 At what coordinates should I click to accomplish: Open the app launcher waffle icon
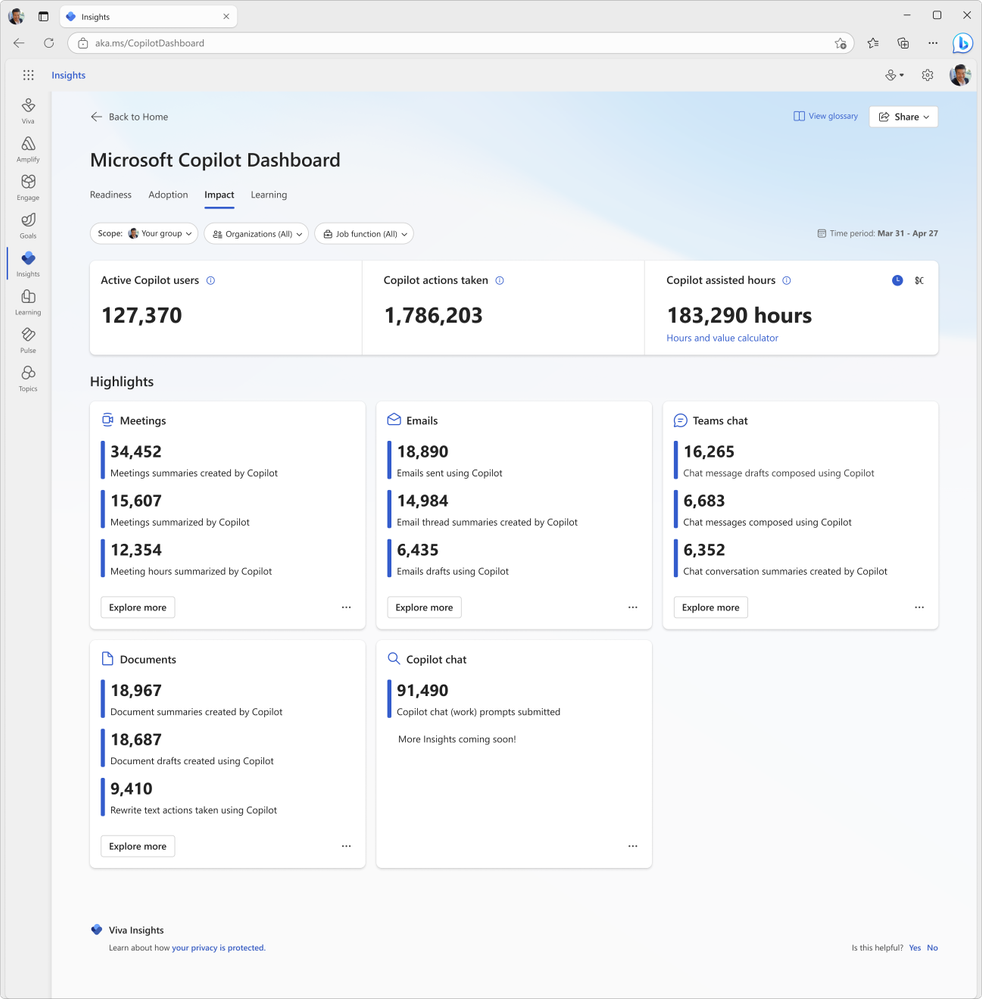coord(28,75)
